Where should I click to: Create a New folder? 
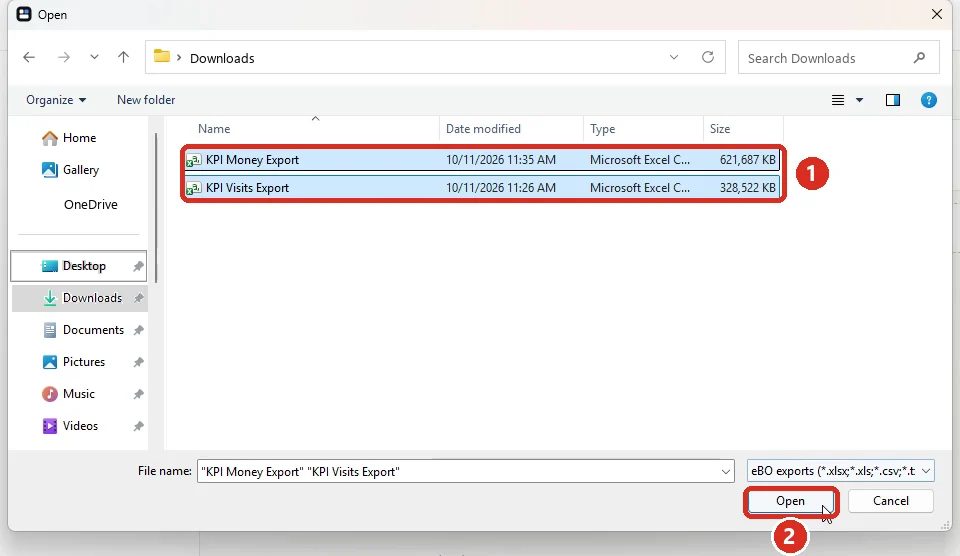(146, 100)
